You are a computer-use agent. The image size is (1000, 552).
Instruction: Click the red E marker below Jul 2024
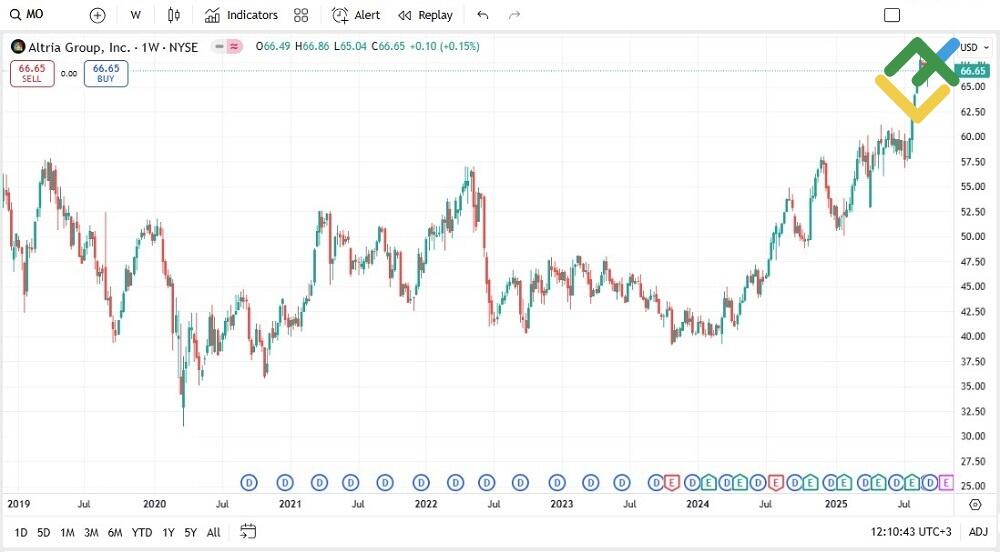click(x=775, y=483)
